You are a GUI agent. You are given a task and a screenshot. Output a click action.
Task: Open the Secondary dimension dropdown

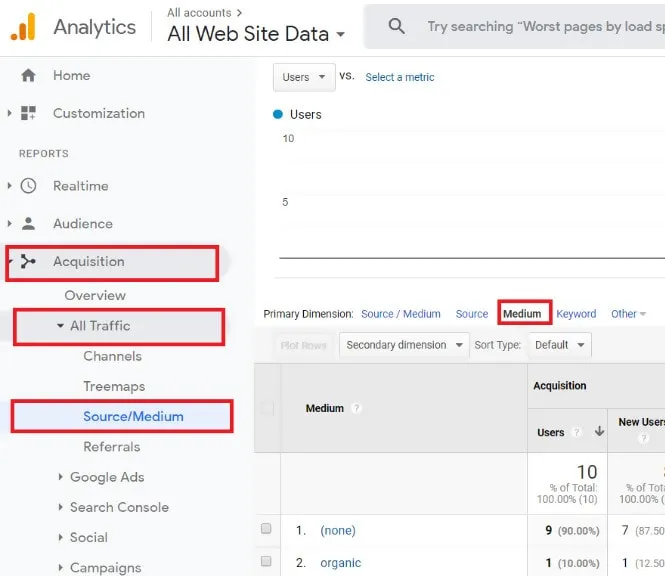coord(404,345)
